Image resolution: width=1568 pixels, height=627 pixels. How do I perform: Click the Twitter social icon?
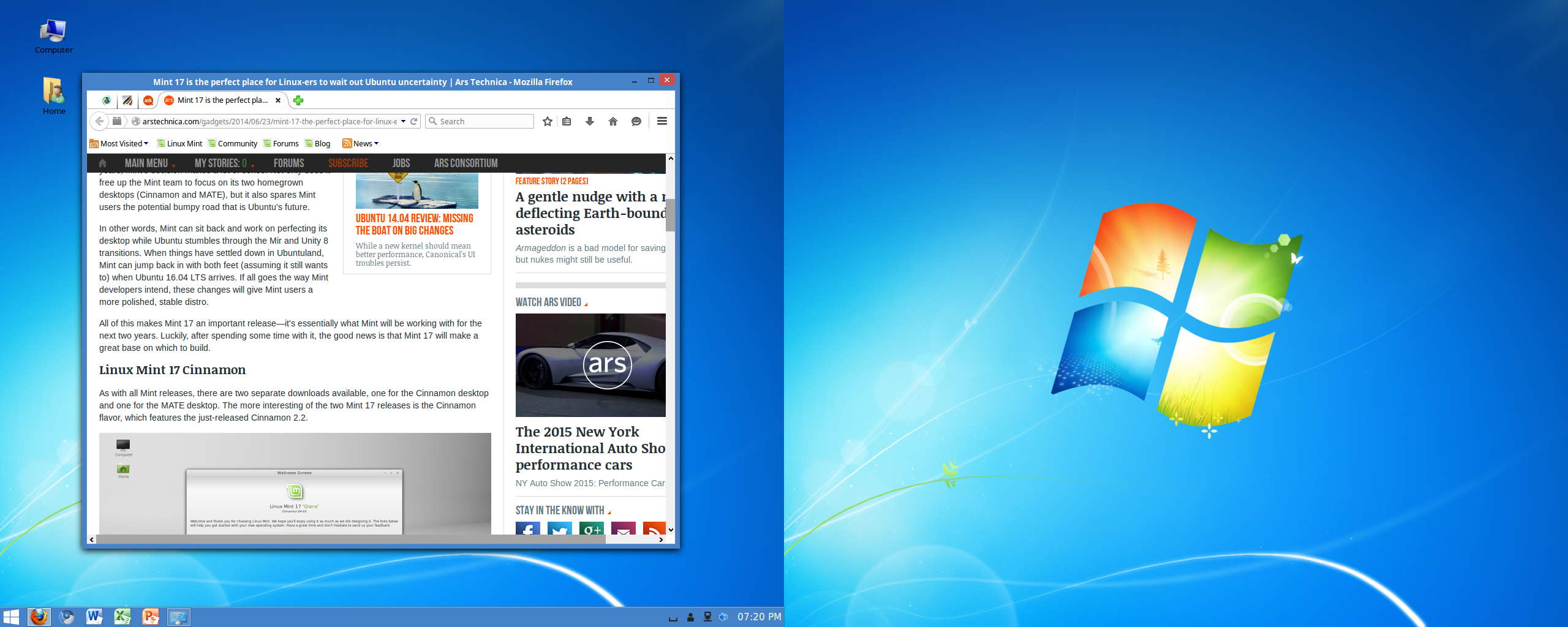pos(560,528)
